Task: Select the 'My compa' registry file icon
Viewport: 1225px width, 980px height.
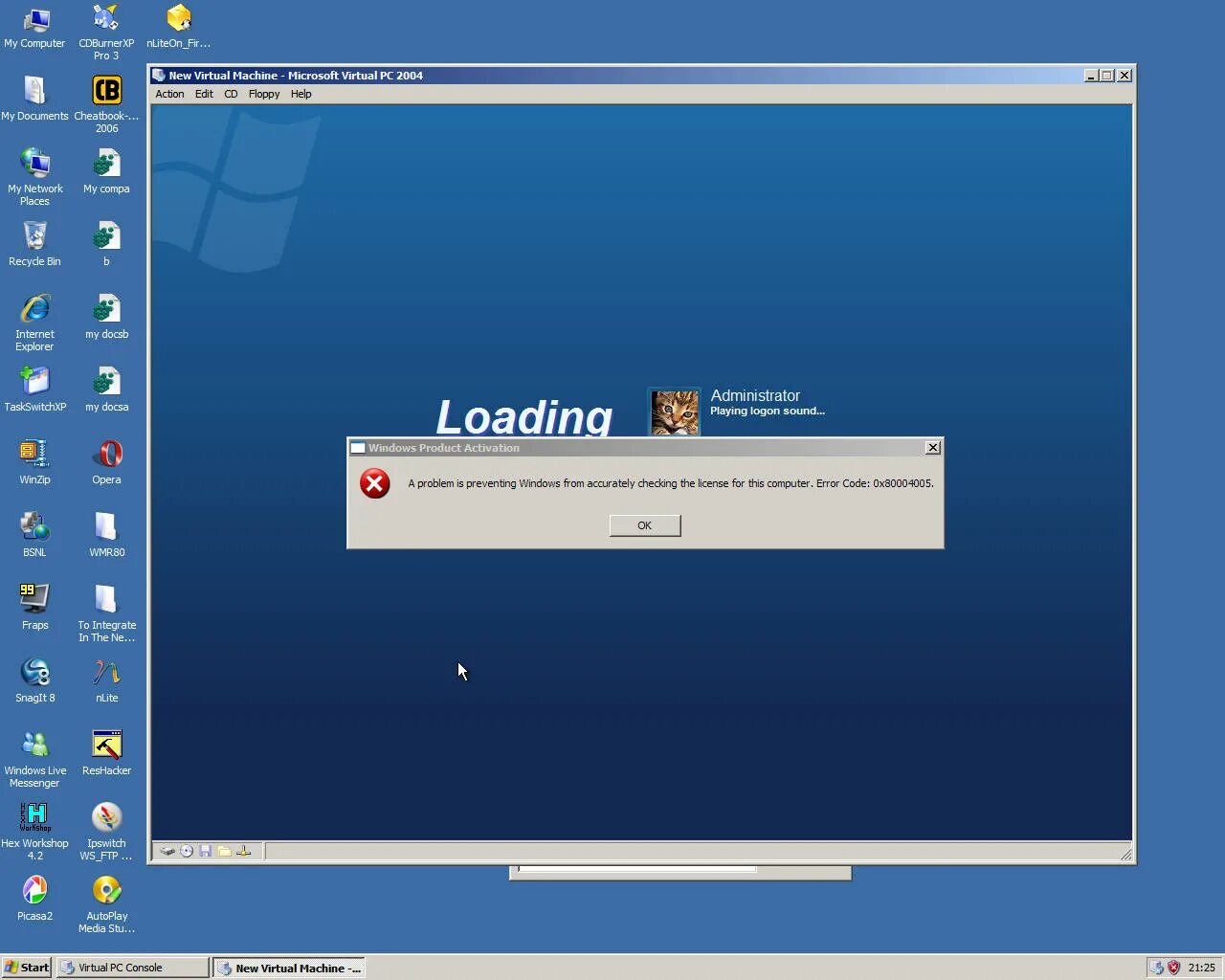Action: (x=106, y=172)
